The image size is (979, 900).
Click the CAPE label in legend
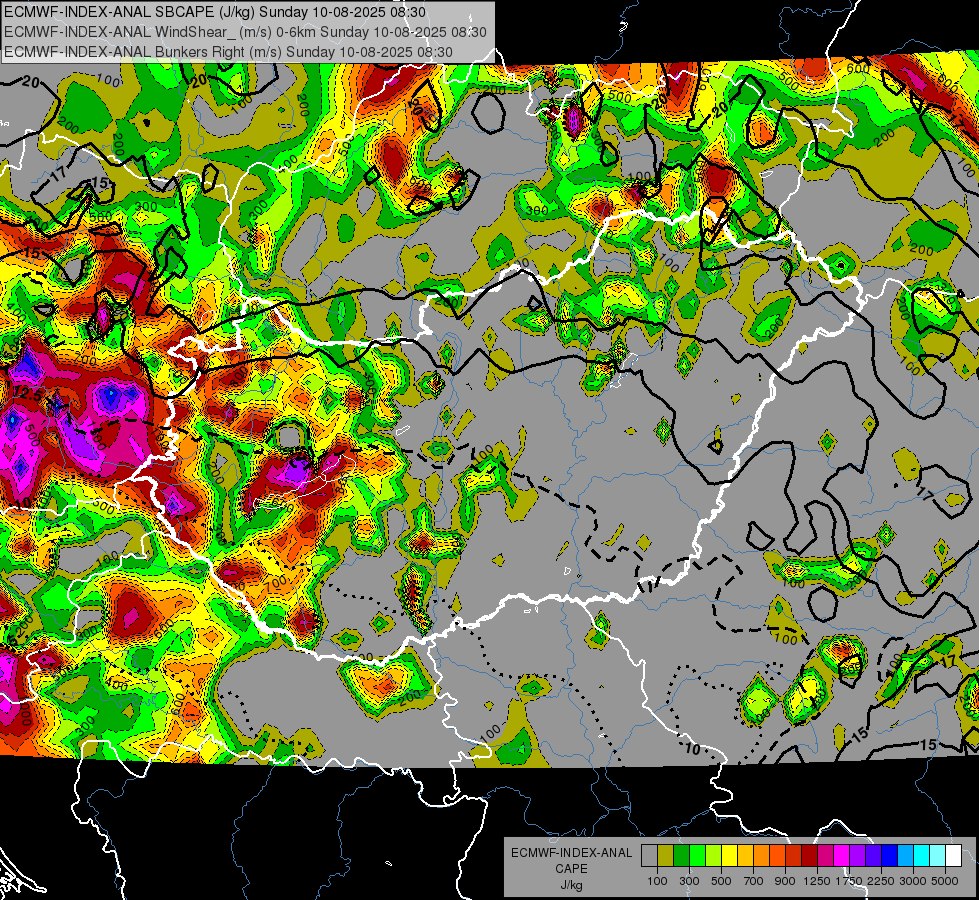[571, 868]
